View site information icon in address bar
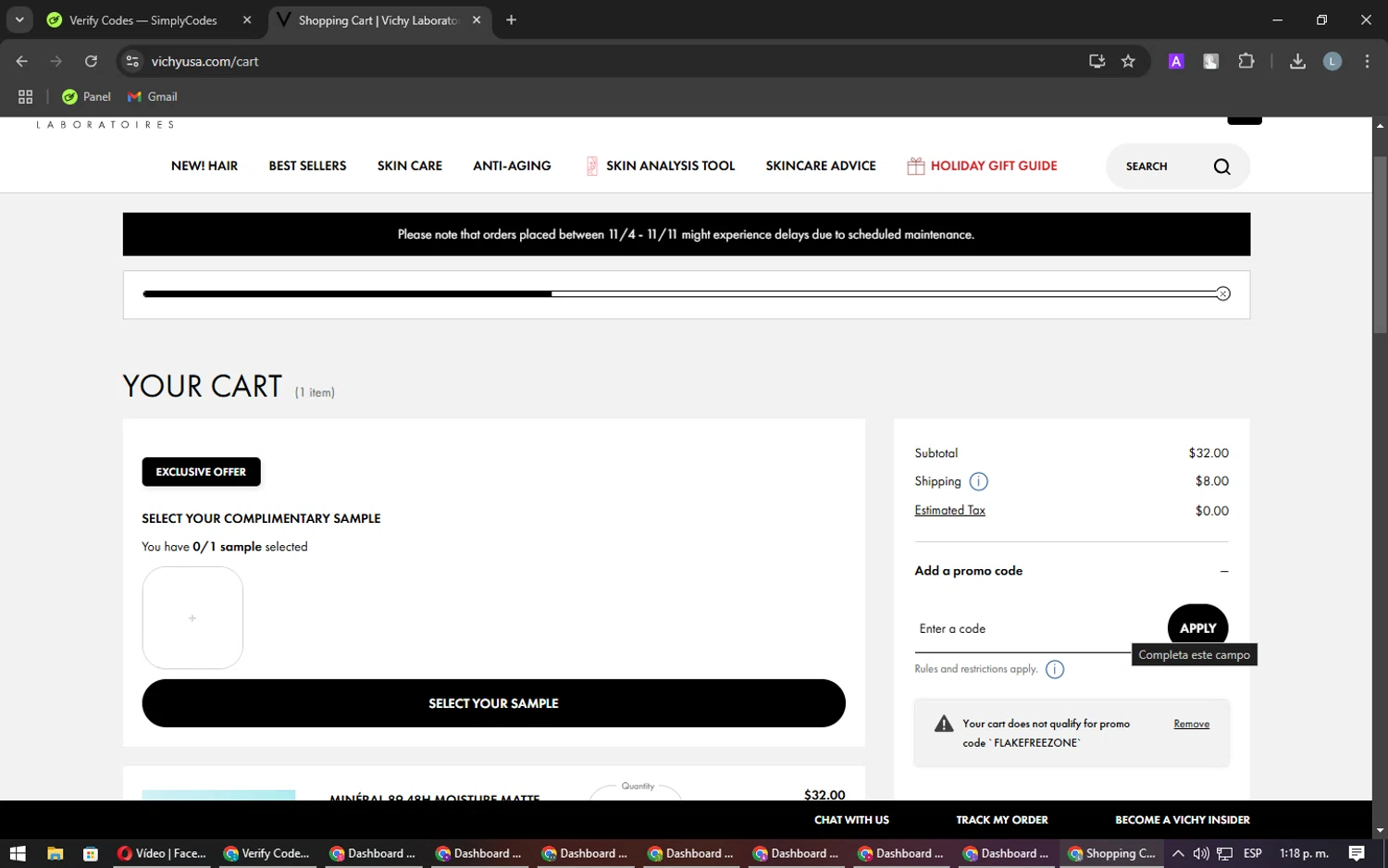The image size is (1388, 868). point(132,61)
